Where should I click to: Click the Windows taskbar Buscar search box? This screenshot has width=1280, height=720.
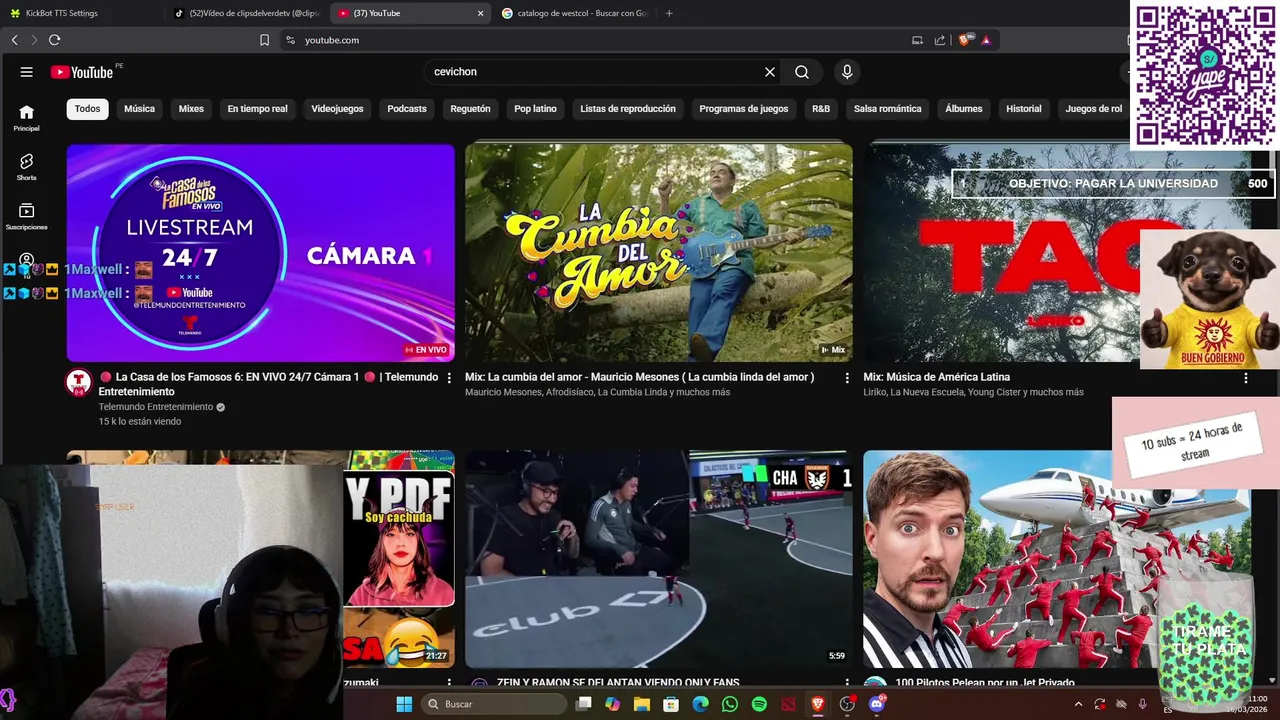click(x=494, y=704)
